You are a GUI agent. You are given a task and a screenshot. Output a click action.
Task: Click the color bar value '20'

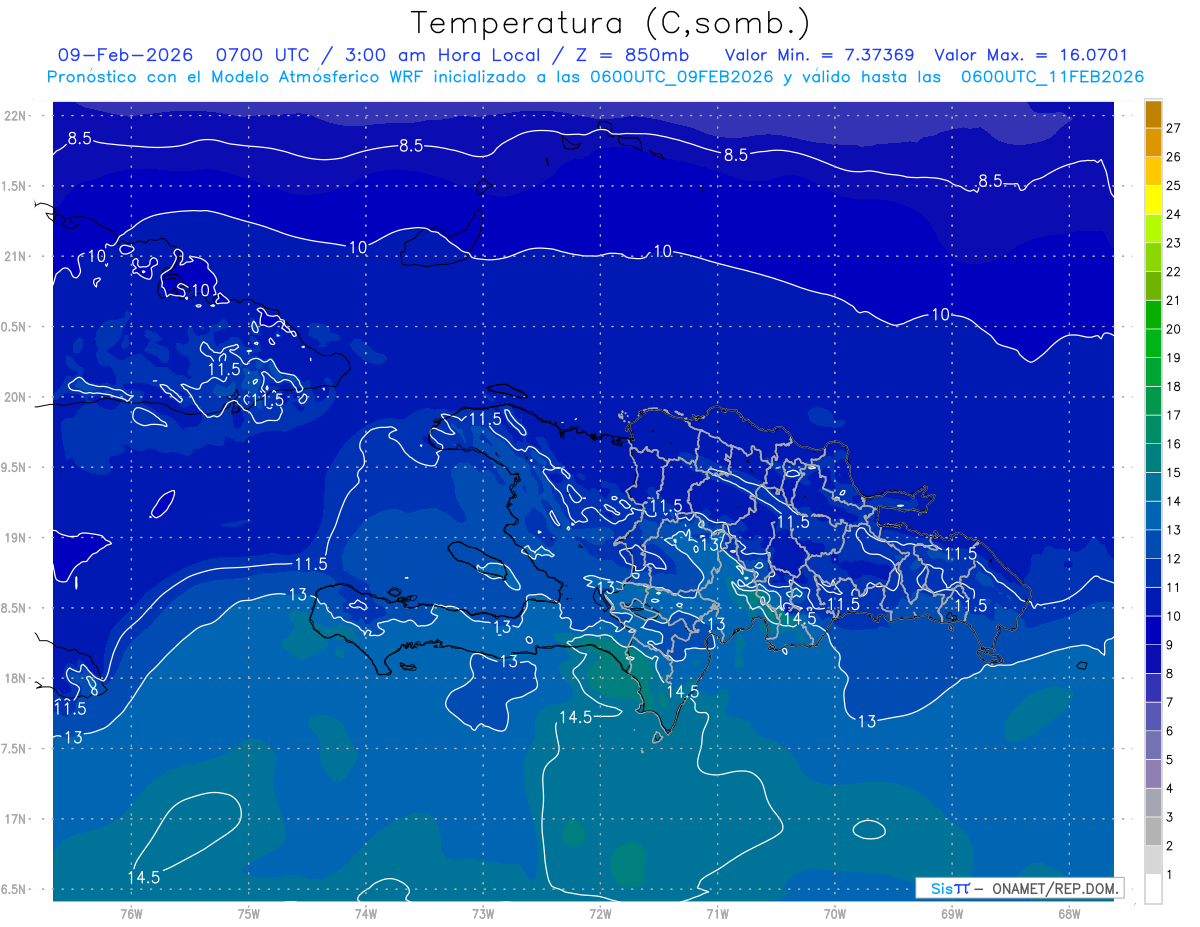[1175, 329]
